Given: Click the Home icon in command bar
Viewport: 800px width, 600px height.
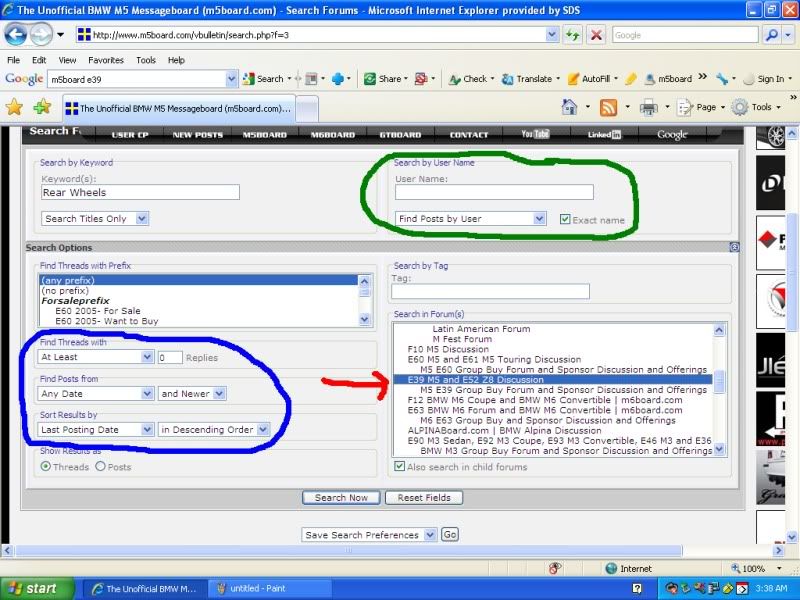Looking at the screenshot, I should (569, 107).
